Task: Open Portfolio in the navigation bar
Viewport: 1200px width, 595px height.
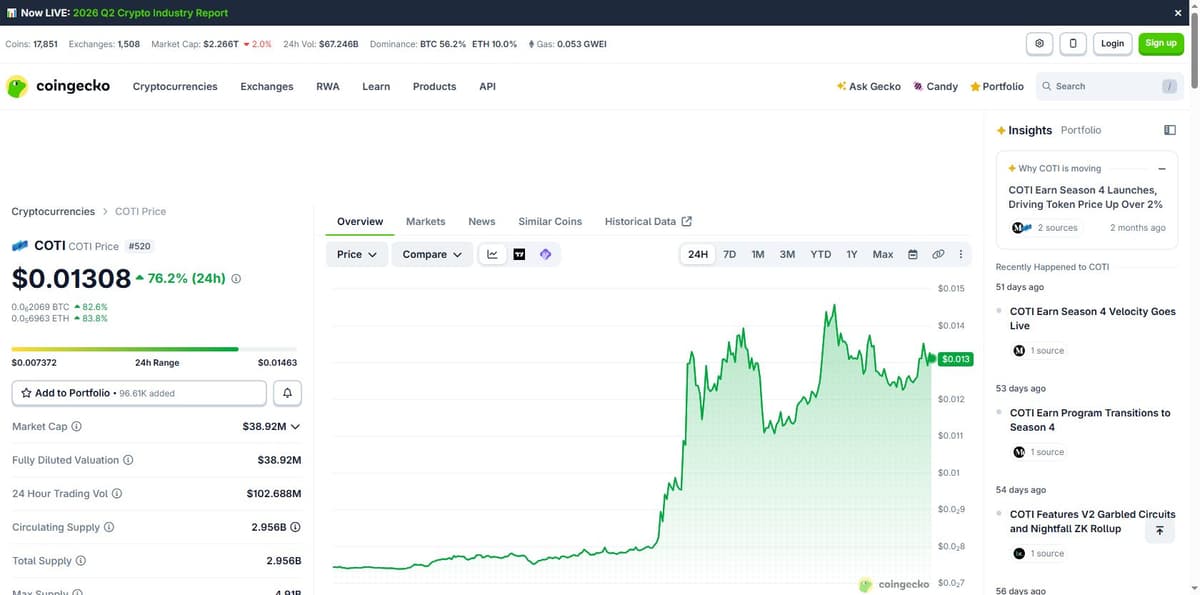Action: (996, 87)
